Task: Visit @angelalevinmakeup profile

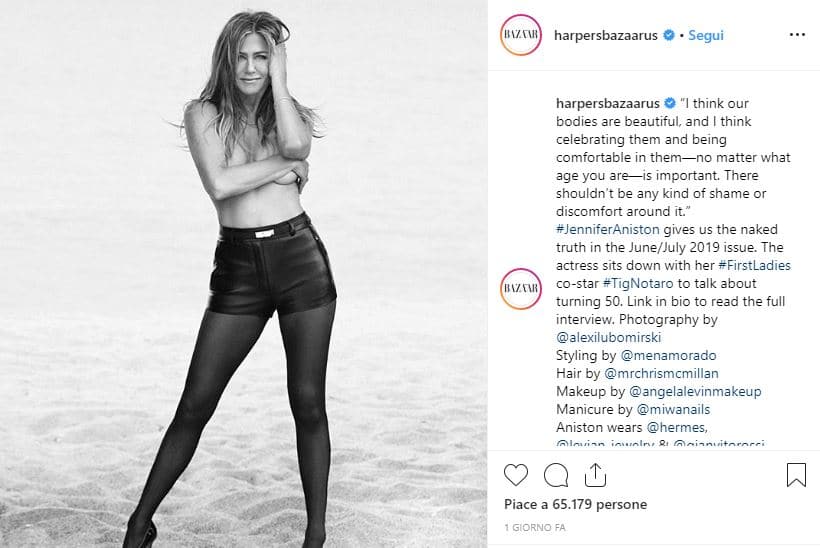Action: click(695, 391)
